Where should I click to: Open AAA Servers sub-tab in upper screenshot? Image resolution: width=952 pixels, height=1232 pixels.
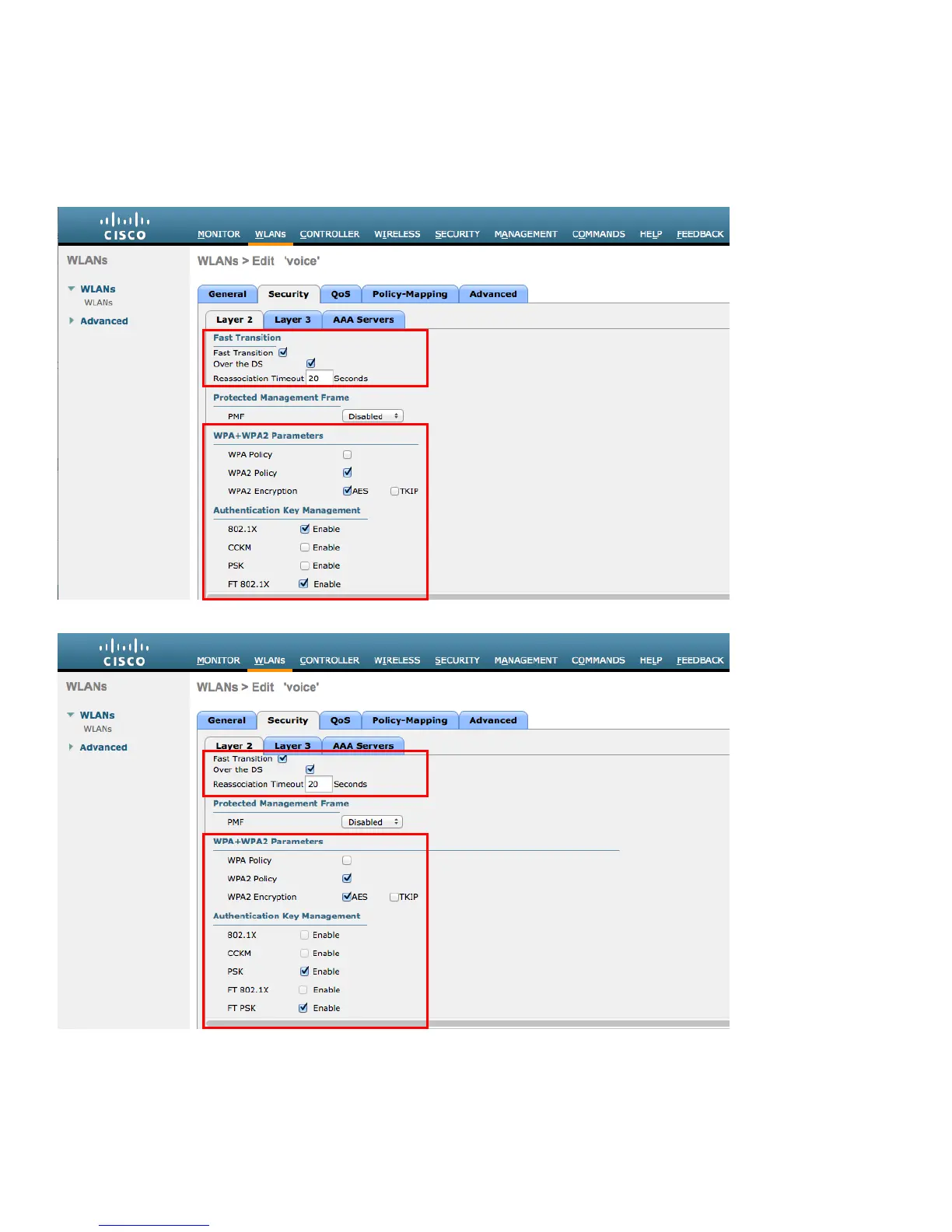pos(363,320)
